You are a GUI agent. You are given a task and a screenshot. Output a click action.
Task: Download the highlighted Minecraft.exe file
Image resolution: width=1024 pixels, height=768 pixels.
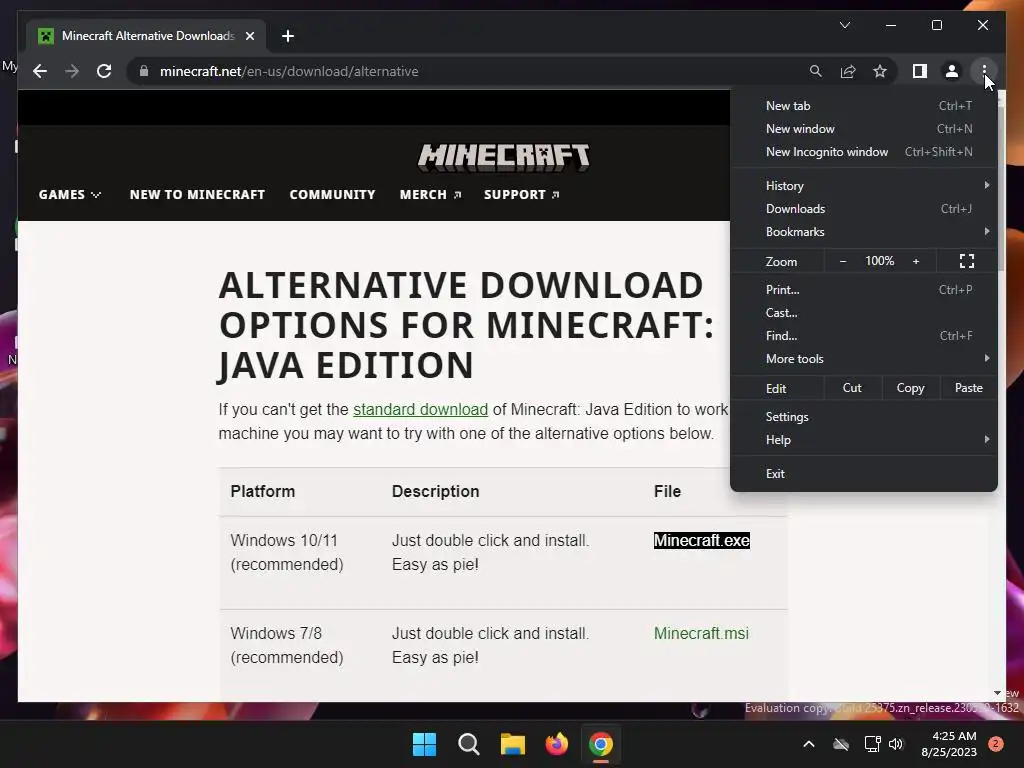(x=701, y=541)
